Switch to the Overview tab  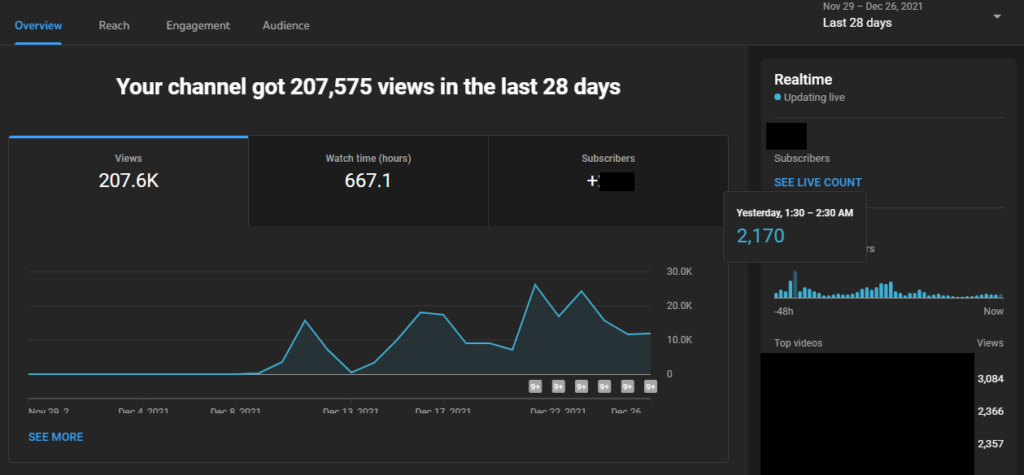pos(38,25)
